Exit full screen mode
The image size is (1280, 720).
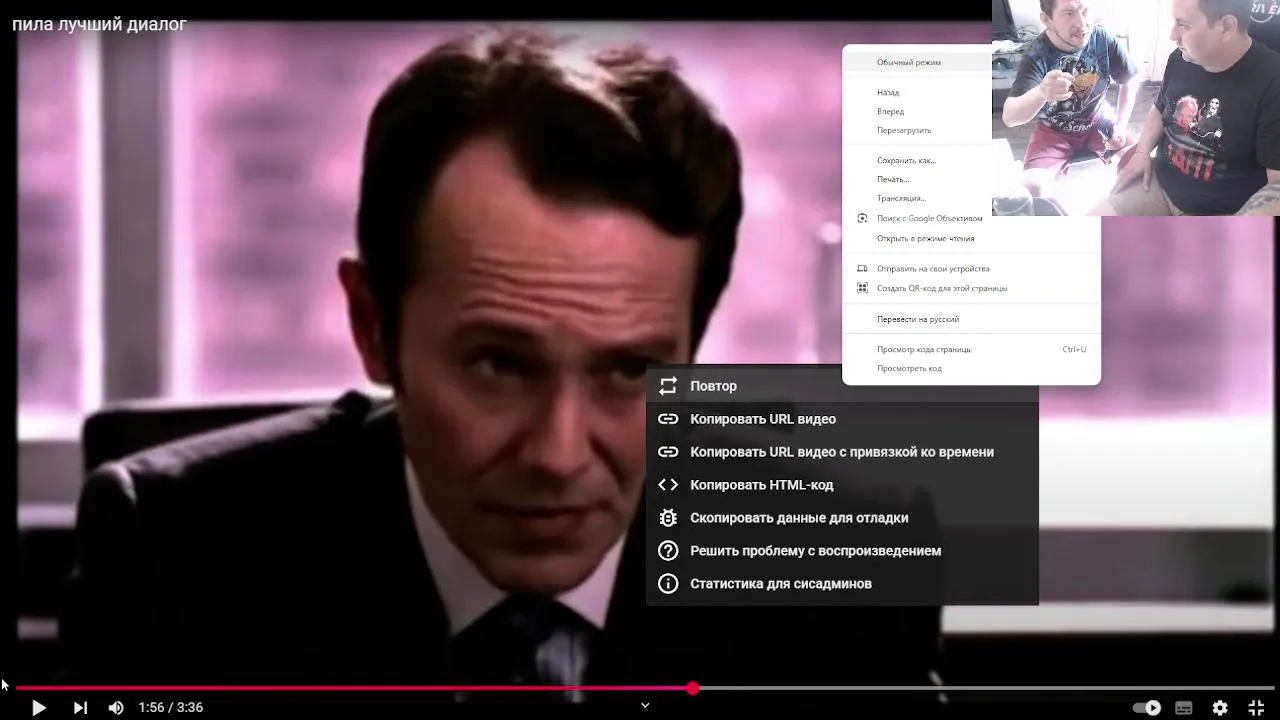(x=1256, y=707)
